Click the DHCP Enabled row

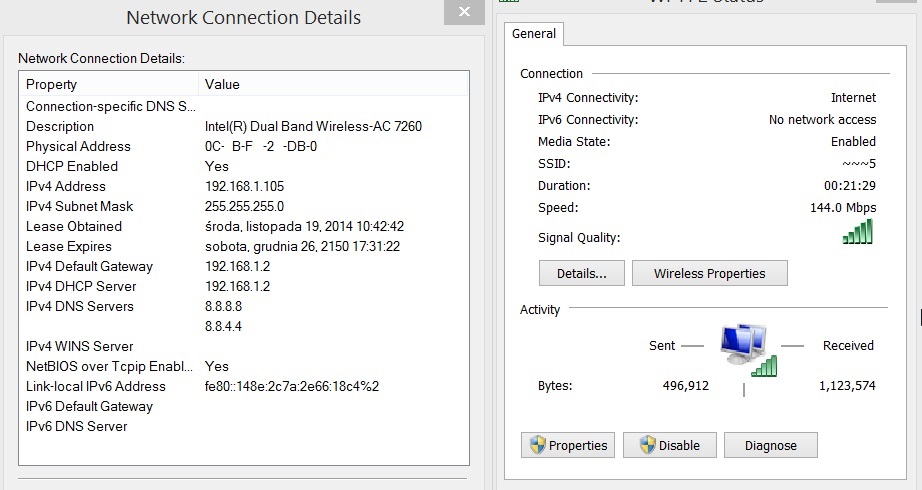(x=72, y=166)
